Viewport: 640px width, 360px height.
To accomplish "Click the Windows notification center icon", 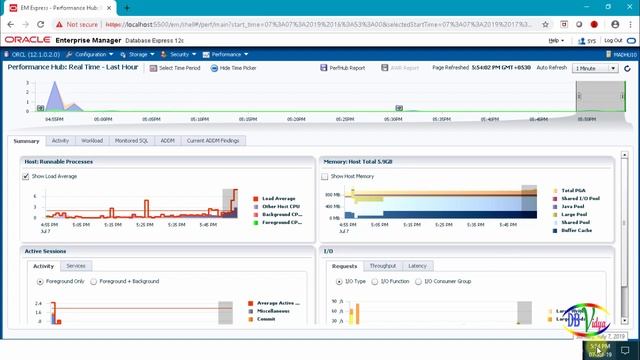I will [x=625, y=350].
